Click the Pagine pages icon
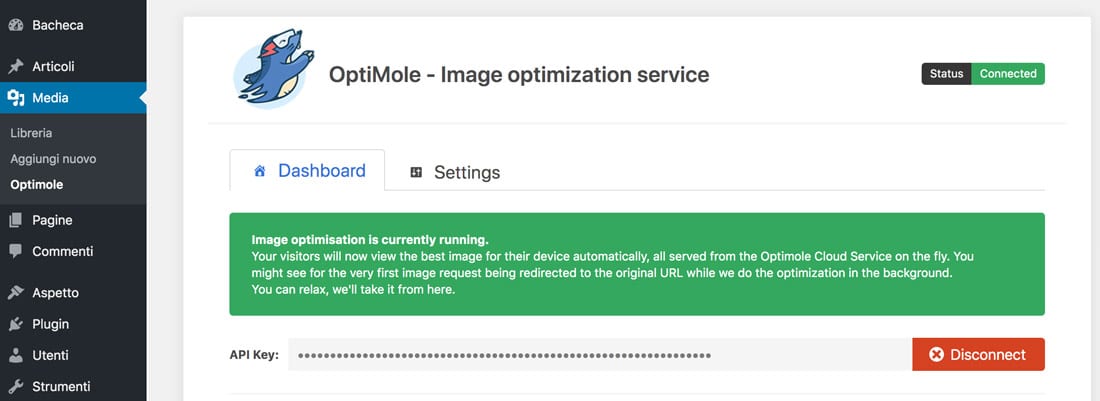Image resolution: width=1100 pixels, height=401 pixels. (15, 220)
